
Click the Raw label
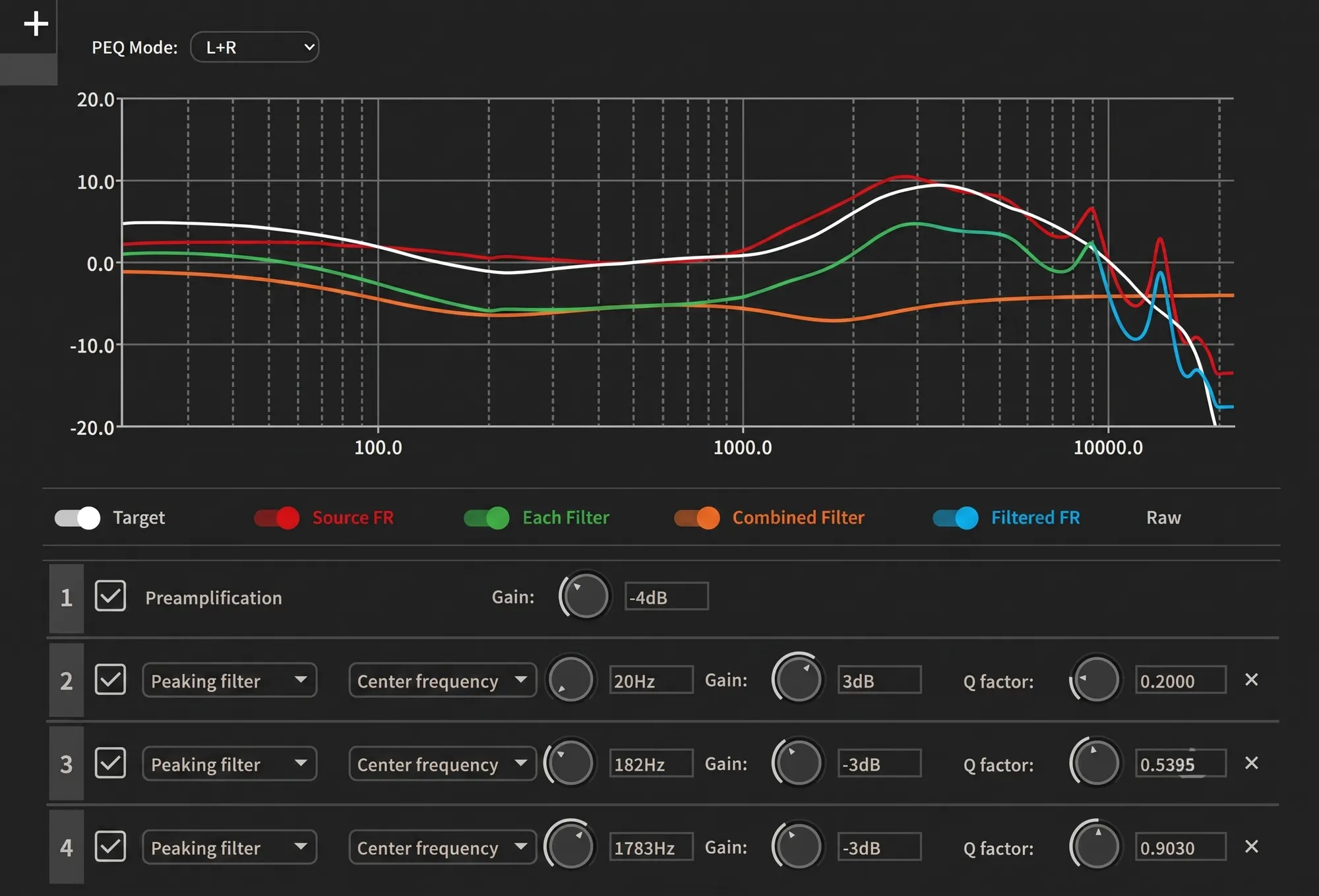pos(1163,518)
